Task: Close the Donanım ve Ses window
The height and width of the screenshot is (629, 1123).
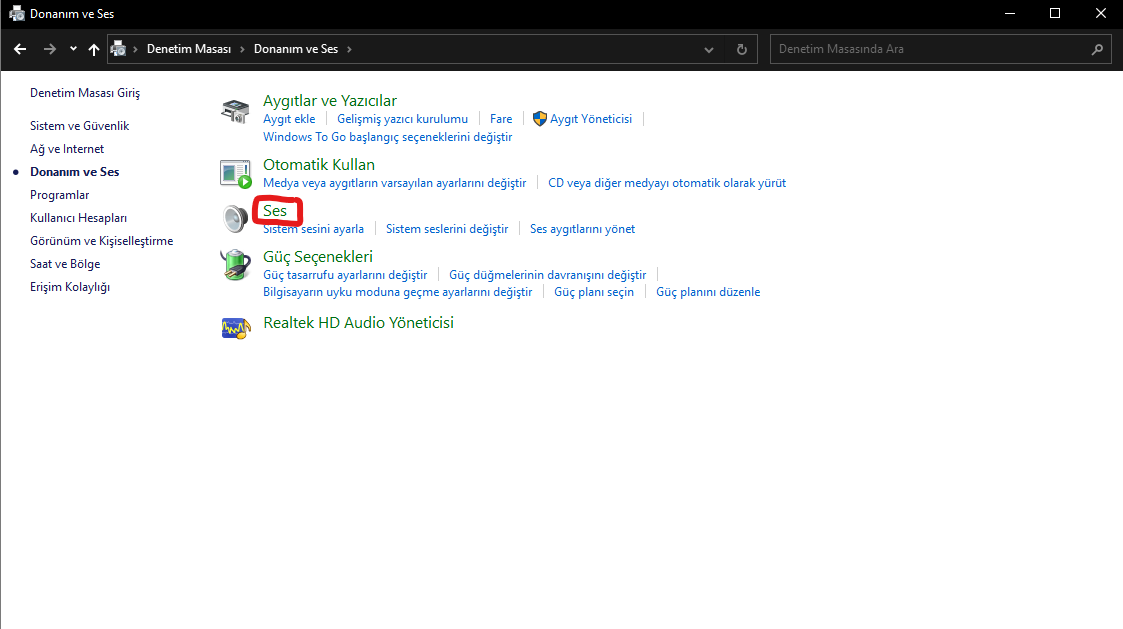Action: (x=1101, y=14)
